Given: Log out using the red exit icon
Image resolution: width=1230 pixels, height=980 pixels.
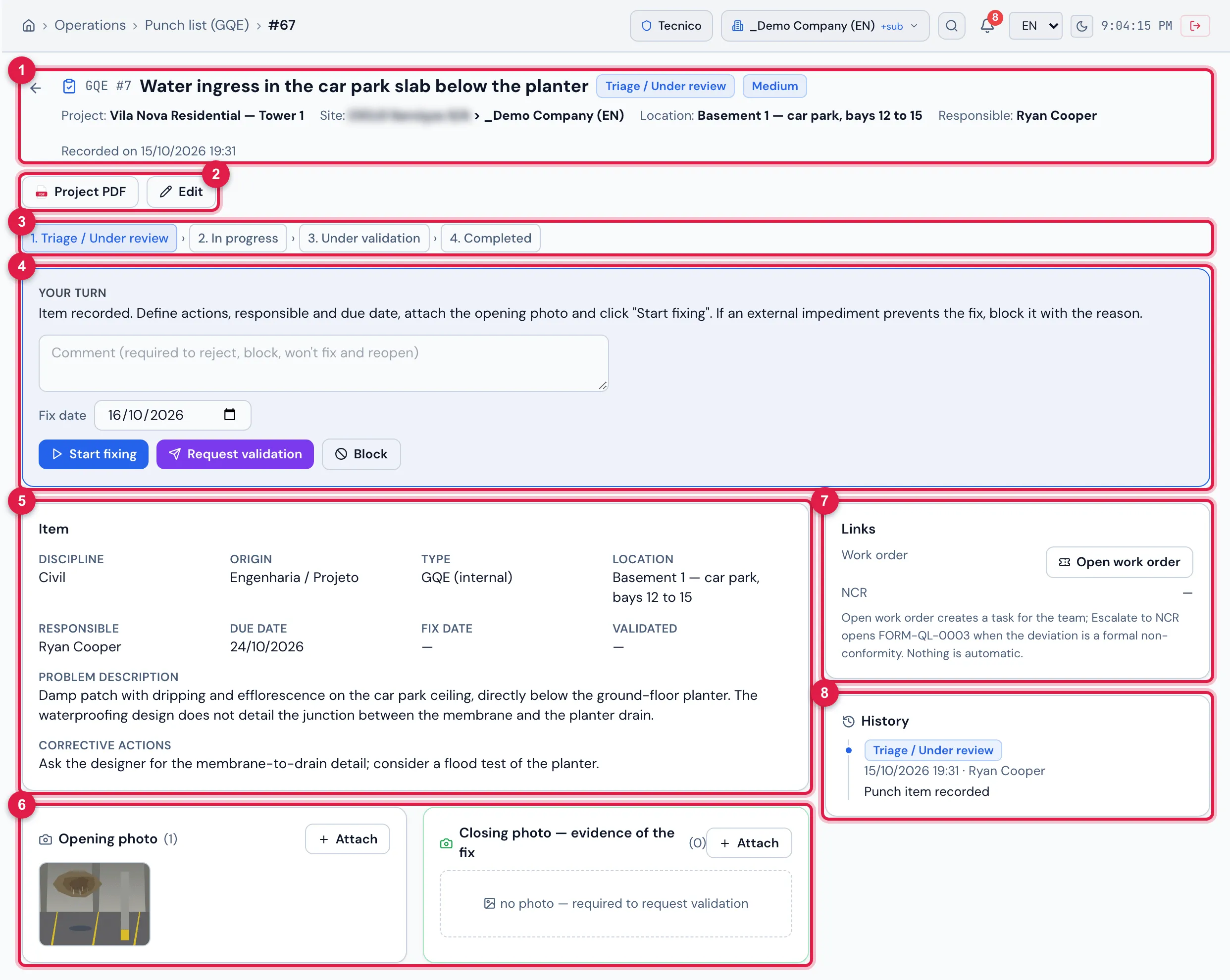Looking at the screenshot, I should tap(1195, 26).
